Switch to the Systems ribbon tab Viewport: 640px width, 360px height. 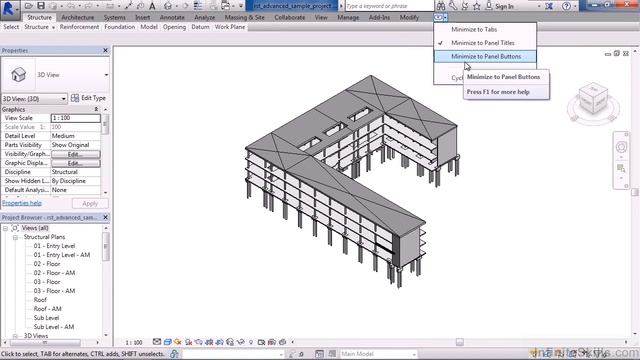tap(114, 18)
